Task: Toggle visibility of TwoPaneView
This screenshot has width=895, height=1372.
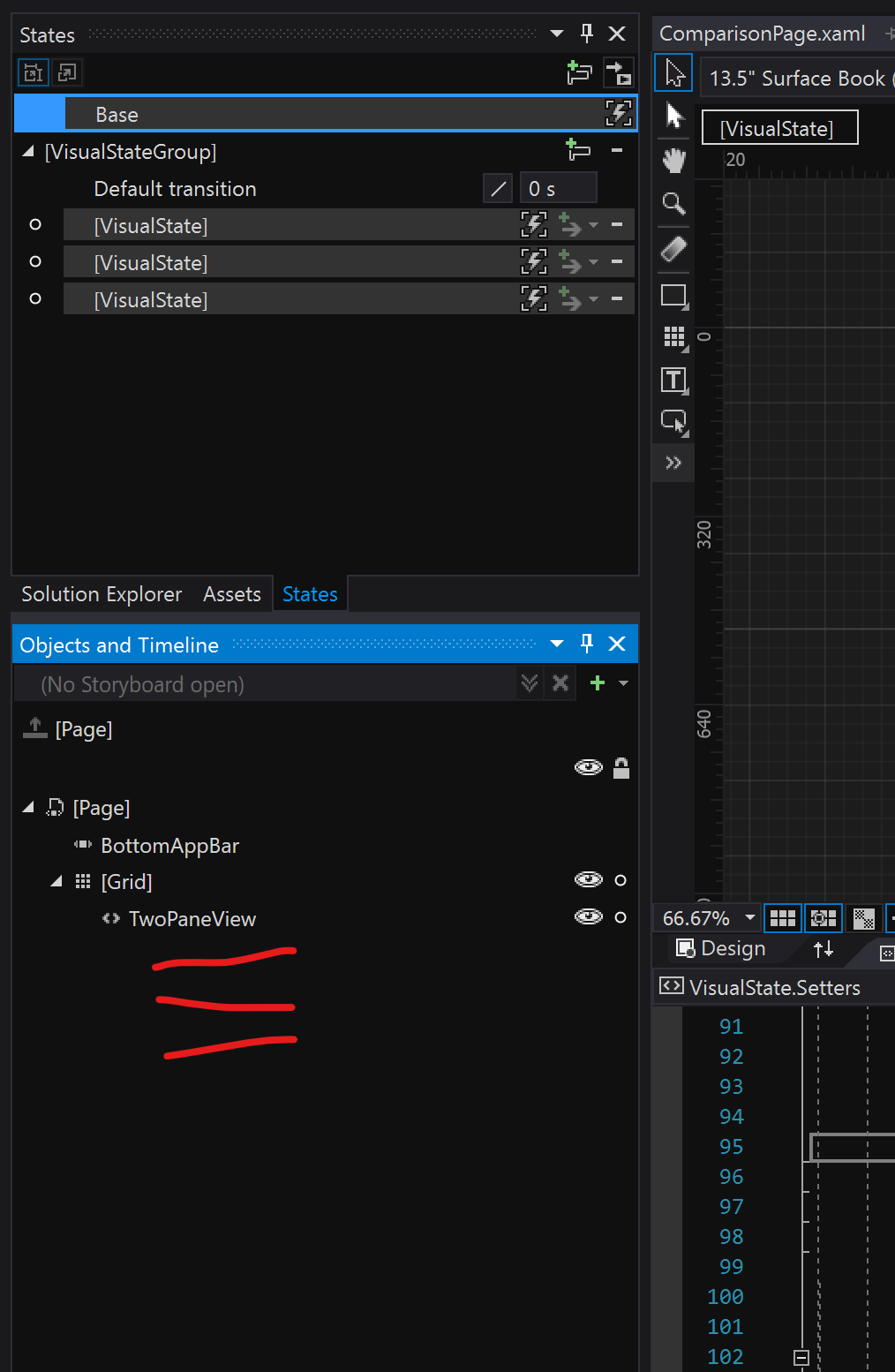Action: [589, 916]
